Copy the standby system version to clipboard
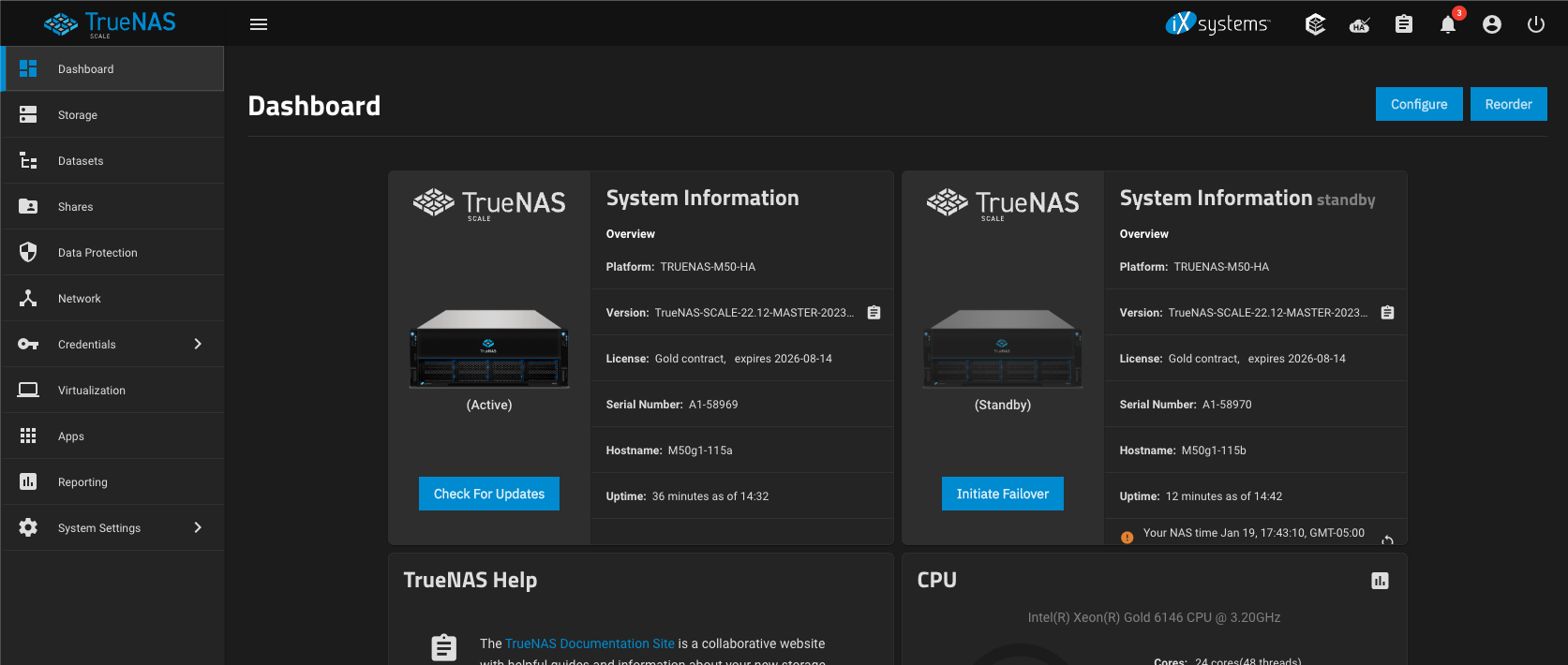1568x665 pixels. 1387,313
